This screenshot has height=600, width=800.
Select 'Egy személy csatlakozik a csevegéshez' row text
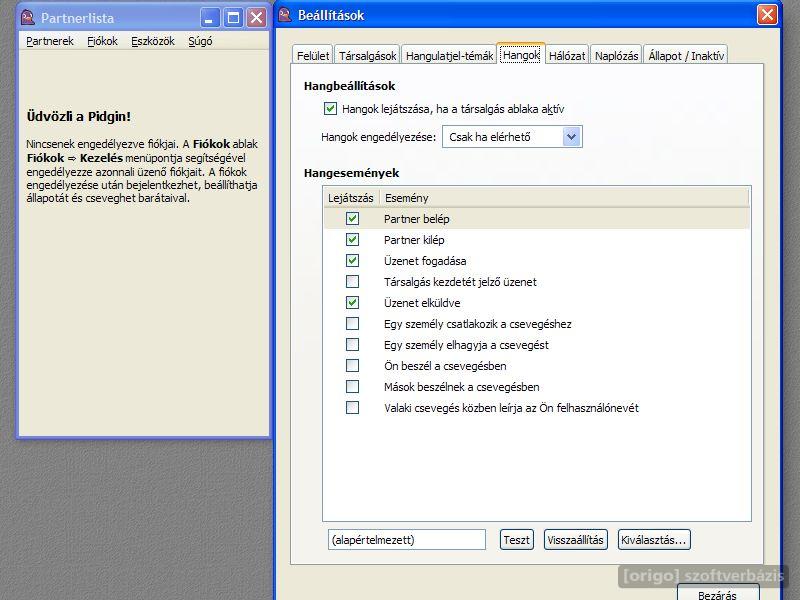(x=478, y=324)
